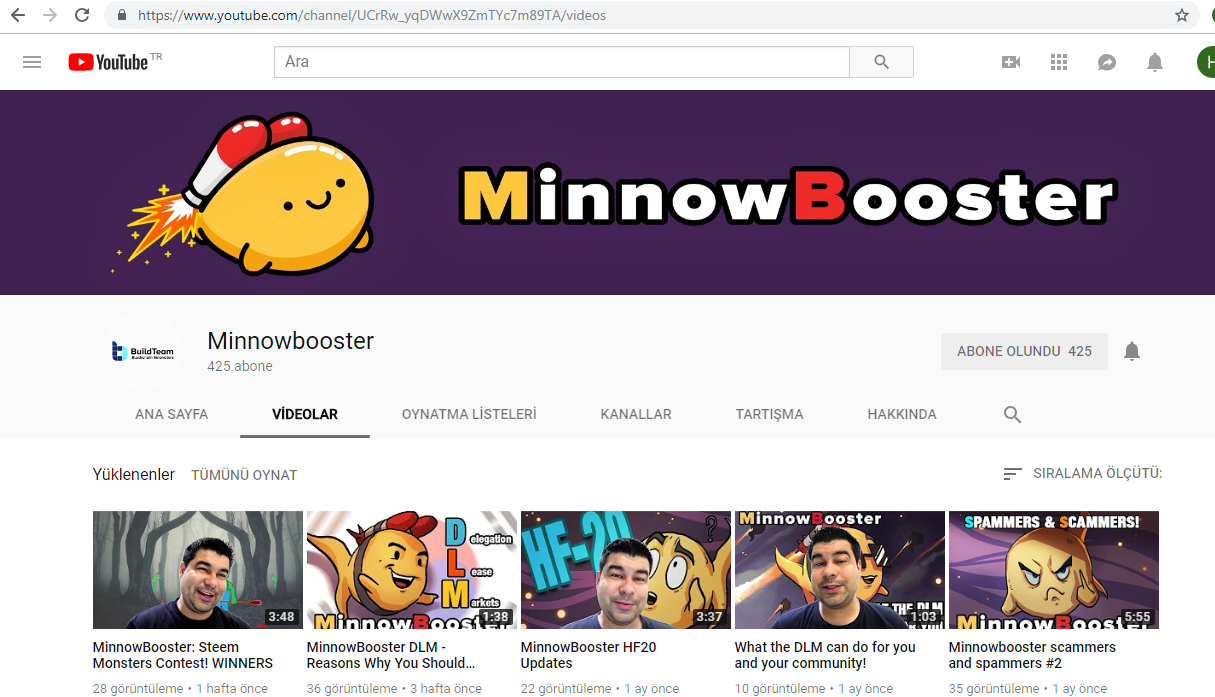Click the browser URL address bar
Viewport: 1215px width, 697px height.
640,15
